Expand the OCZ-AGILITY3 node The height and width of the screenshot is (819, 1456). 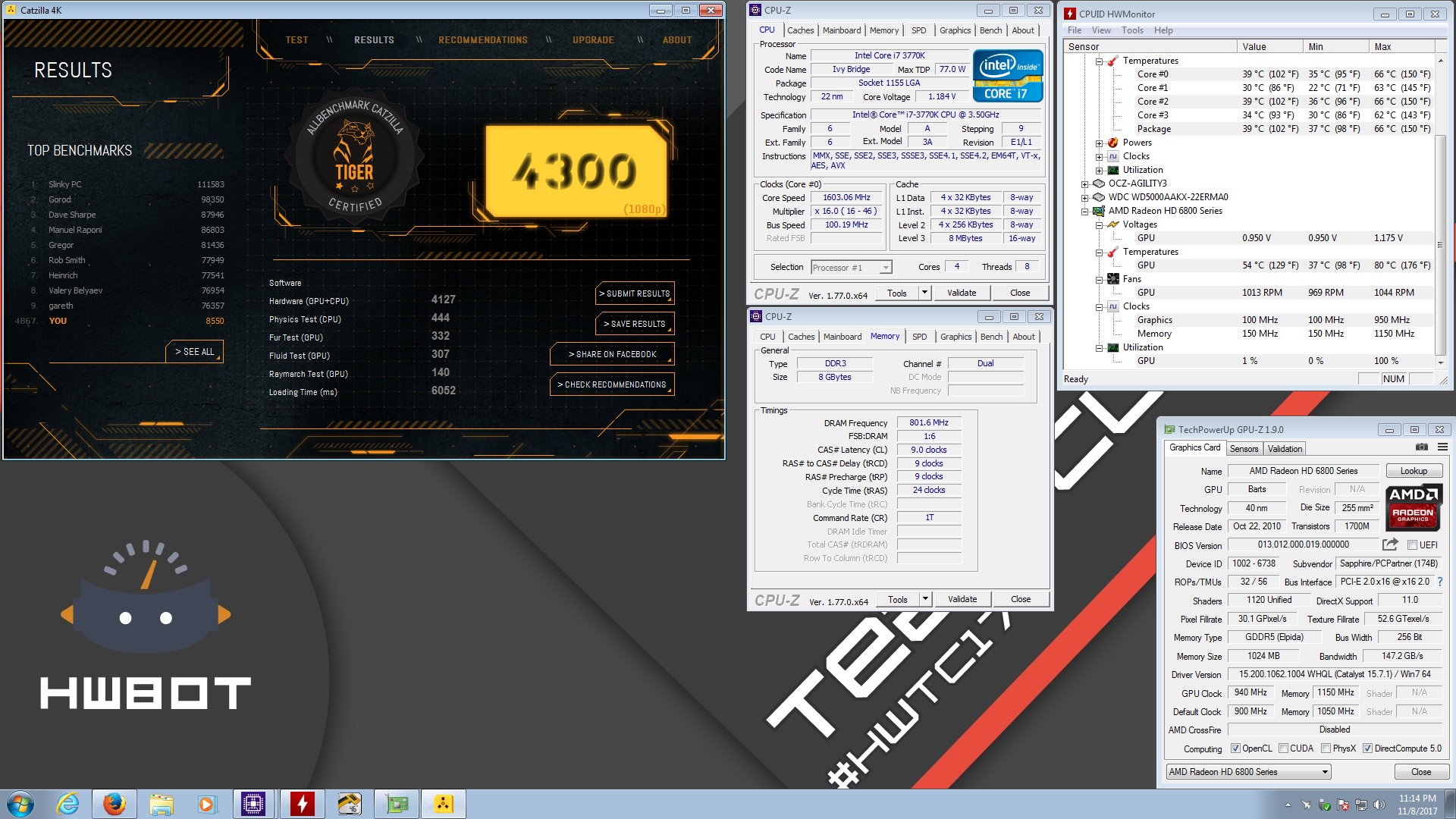1084,184
